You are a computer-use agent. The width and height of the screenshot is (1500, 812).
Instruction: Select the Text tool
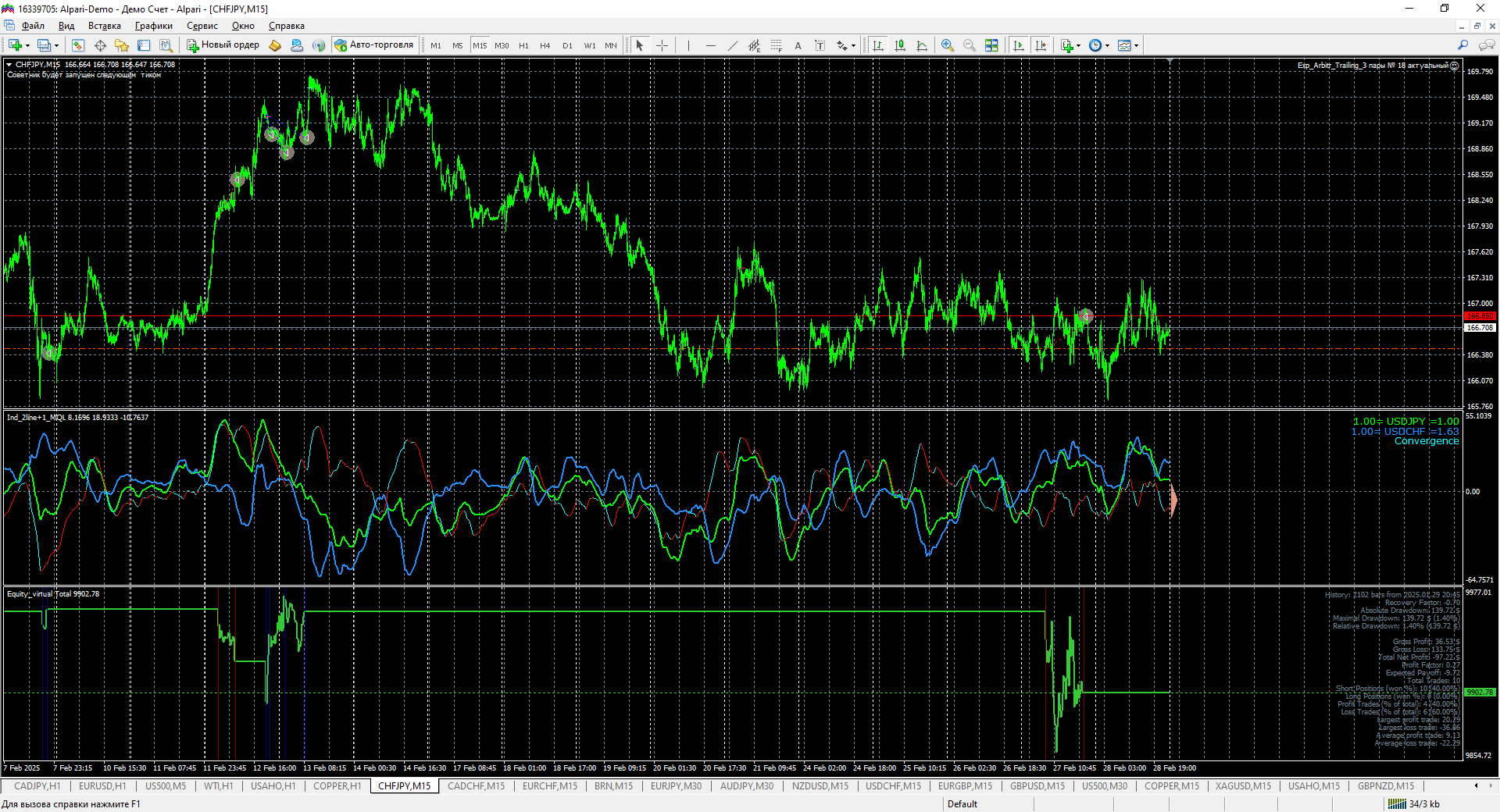tap(798, 45)
